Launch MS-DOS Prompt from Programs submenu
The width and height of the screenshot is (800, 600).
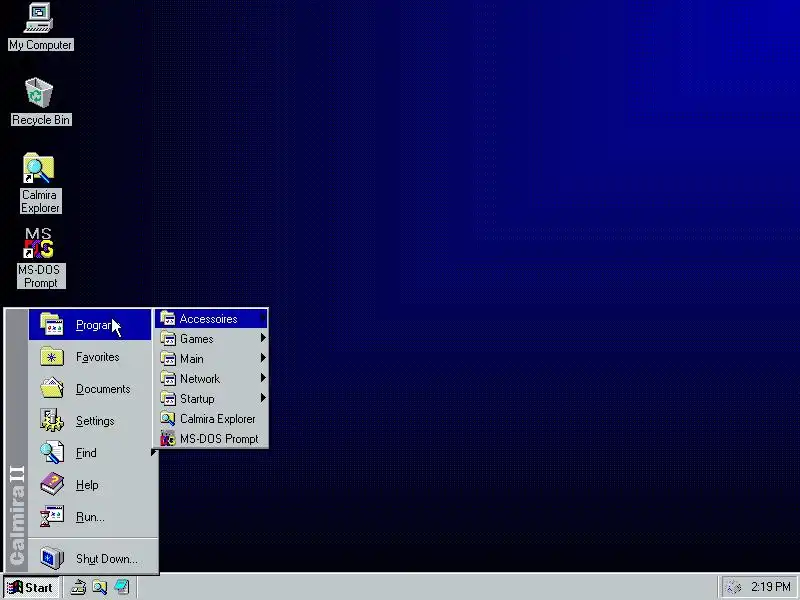(211, 439)
